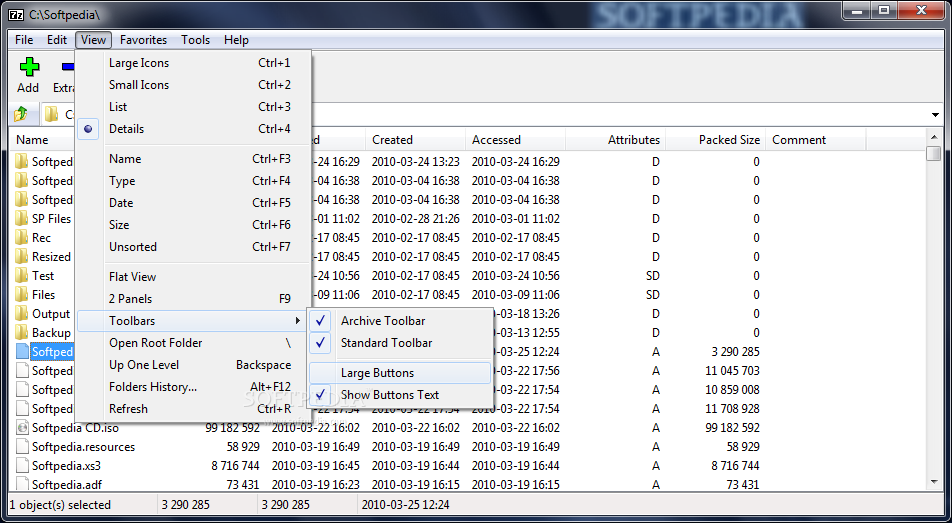The width and height of the screenshot is (952, 523).
Task: Open the Favorites menu
Action: (143, 40)
